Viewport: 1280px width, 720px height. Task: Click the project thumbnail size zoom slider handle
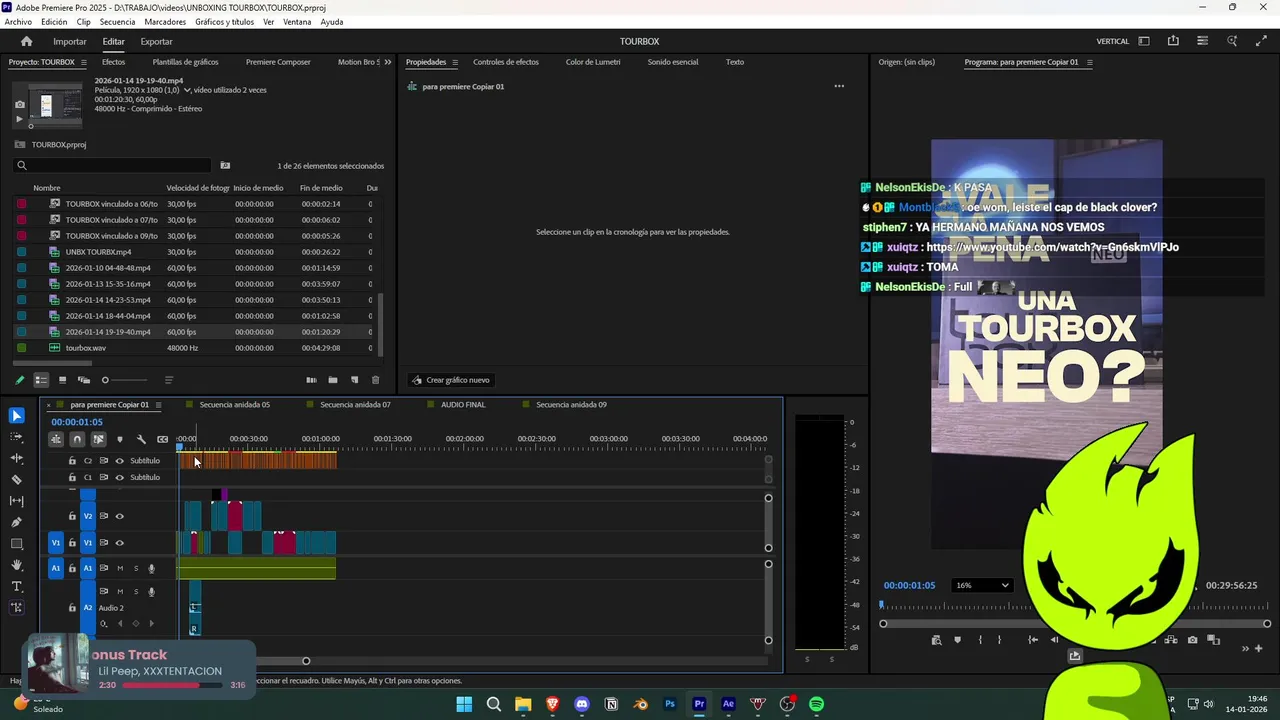point(105,380)
